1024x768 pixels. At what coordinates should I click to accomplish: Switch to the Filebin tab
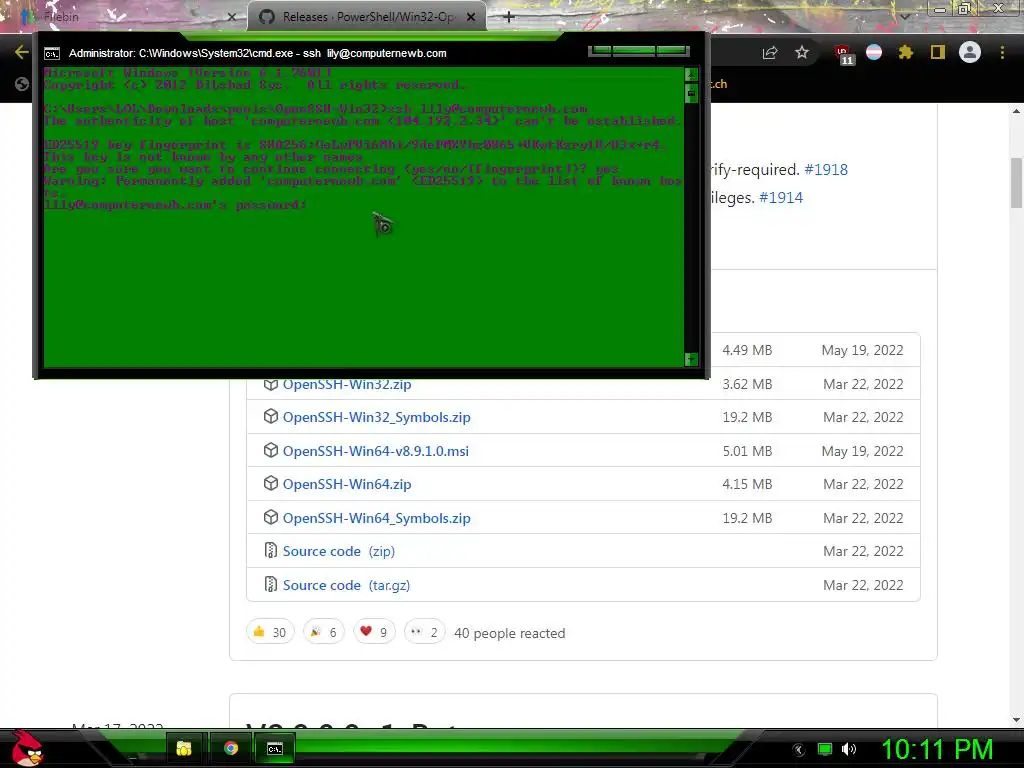[x=124, y=17]
